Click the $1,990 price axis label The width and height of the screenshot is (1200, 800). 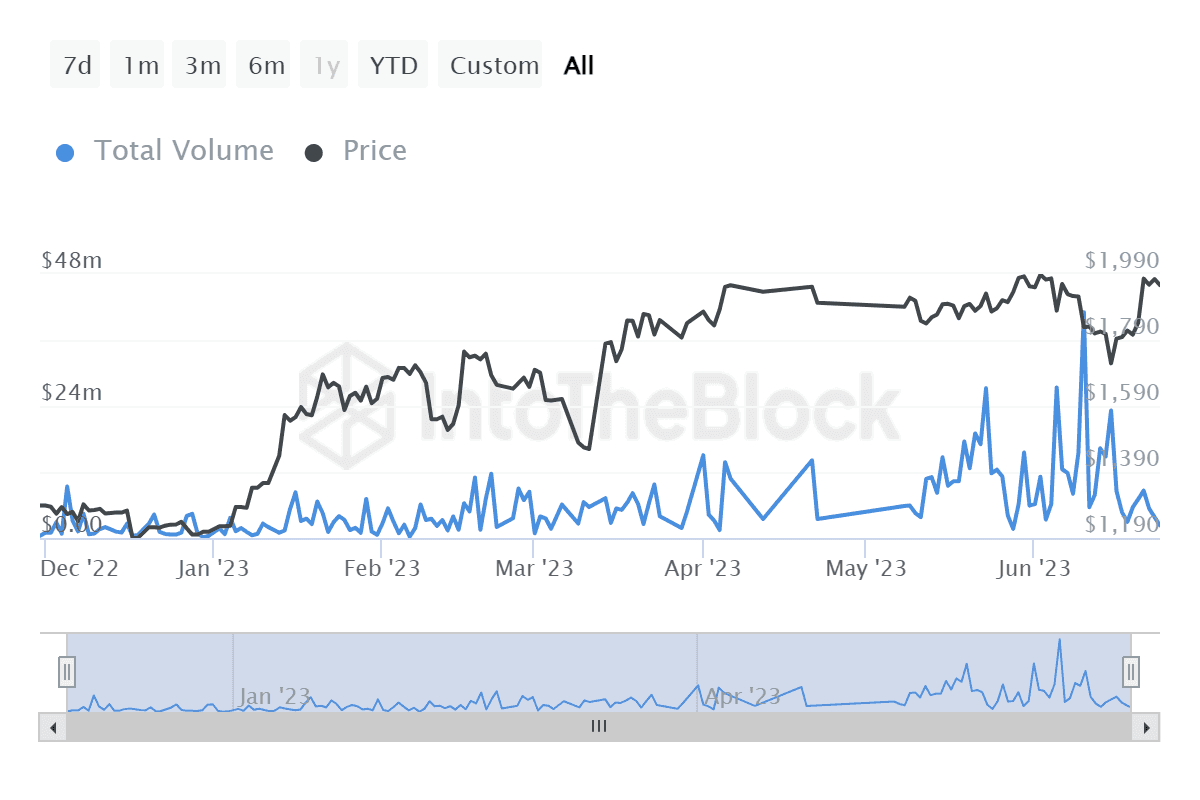point(1121,260)
